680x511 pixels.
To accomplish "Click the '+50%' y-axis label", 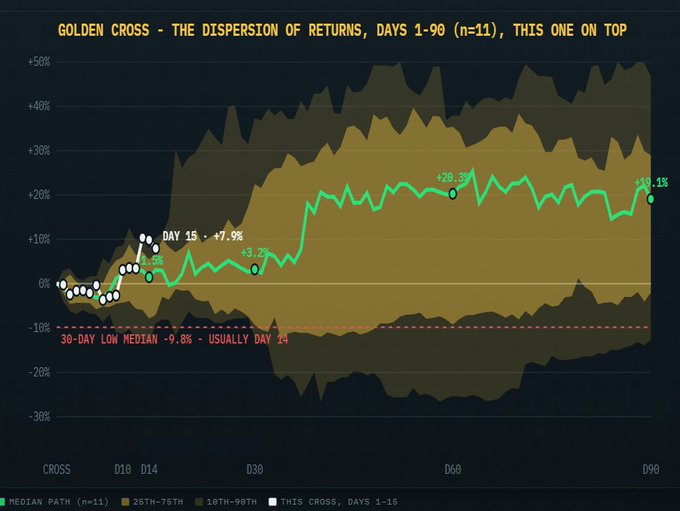I will (x=39, y=62).
